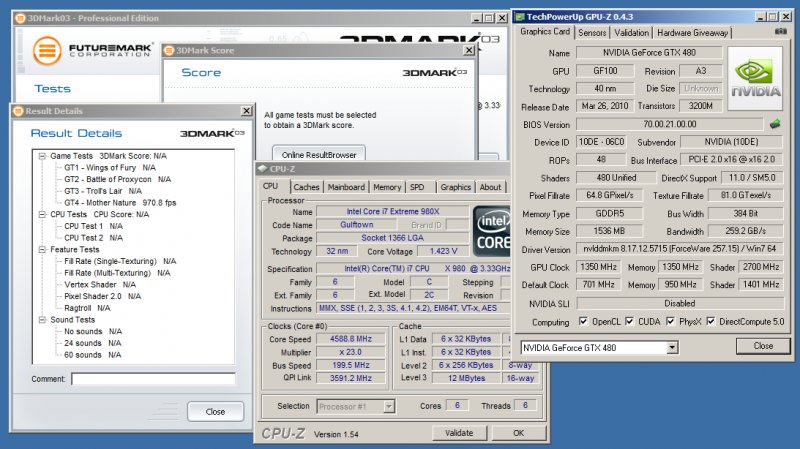The width and height of the screenshot is (800, 449).
Task: Switch to the Graphics Card tab in GPU-Z
Action: tap(545, 32)
